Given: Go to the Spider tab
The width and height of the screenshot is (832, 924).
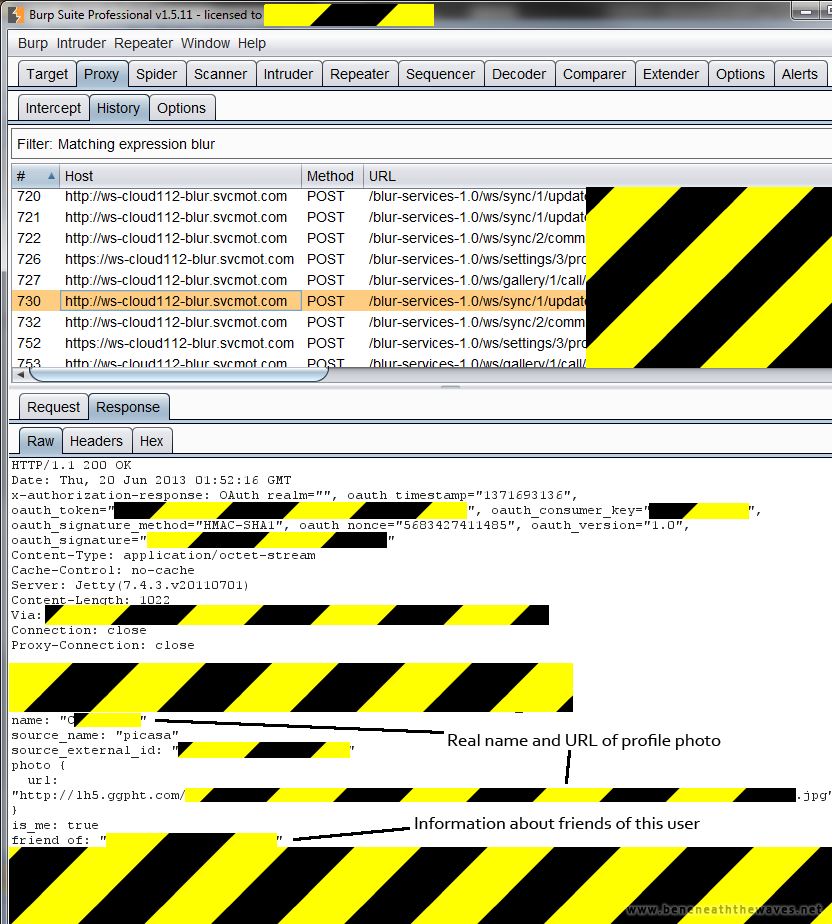Looking at the screenshot, I should 156,74.
